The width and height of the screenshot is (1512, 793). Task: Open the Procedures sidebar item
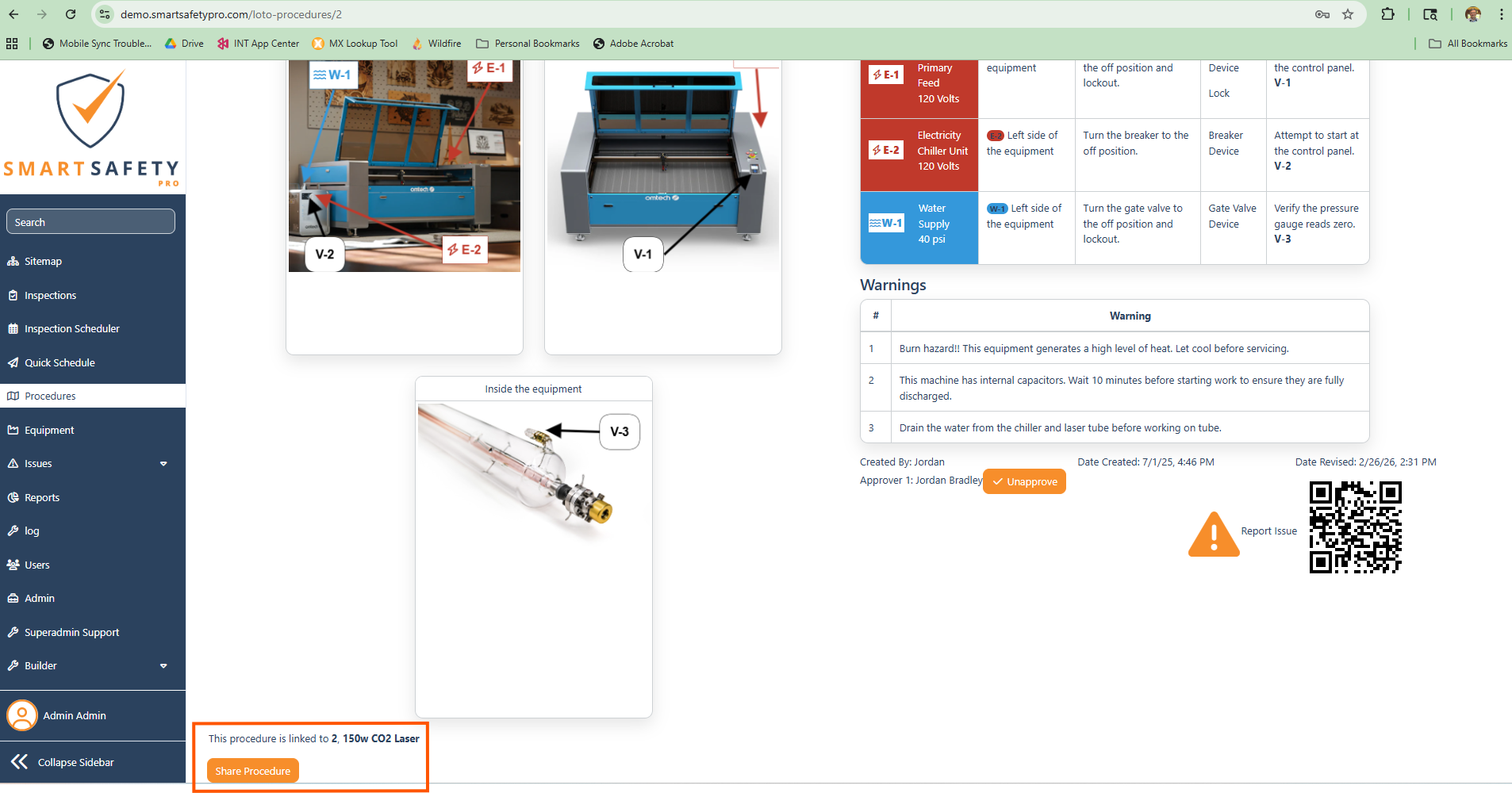click(x=50, y=396)
